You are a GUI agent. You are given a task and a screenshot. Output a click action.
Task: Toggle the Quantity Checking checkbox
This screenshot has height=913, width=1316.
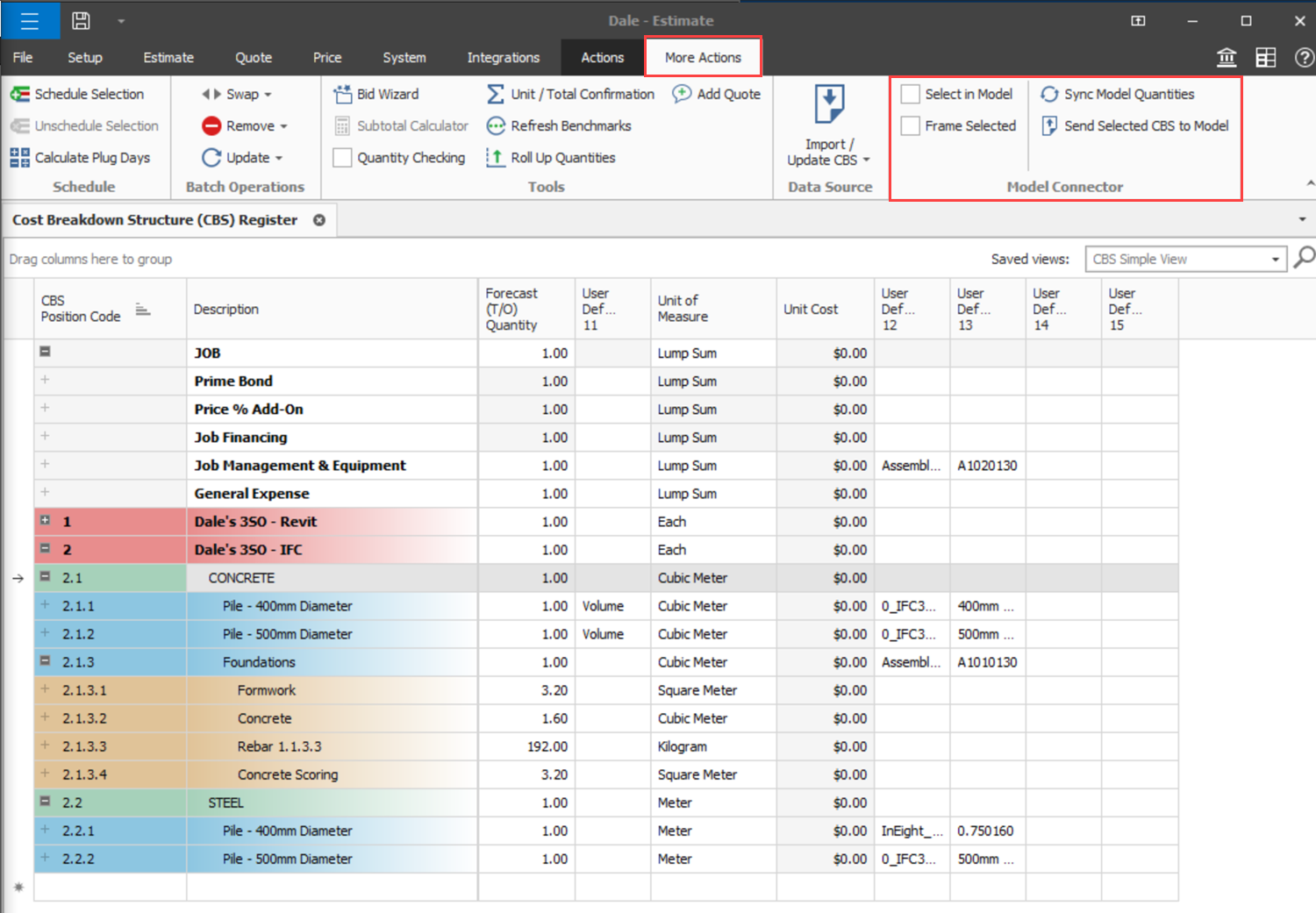[x=343, y=158]
